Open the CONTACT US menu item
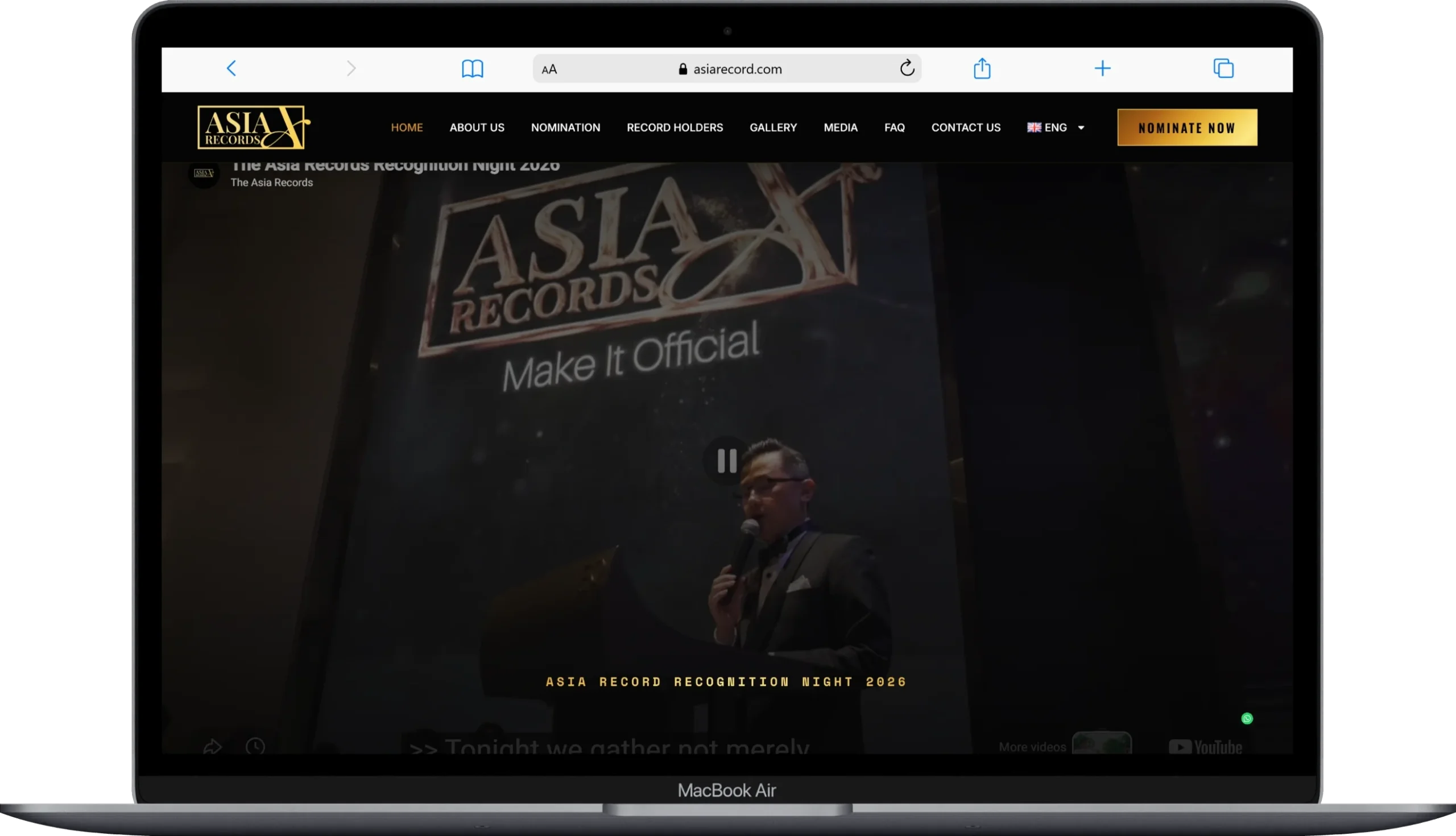The image size is (1456, 836). point(966,127)
